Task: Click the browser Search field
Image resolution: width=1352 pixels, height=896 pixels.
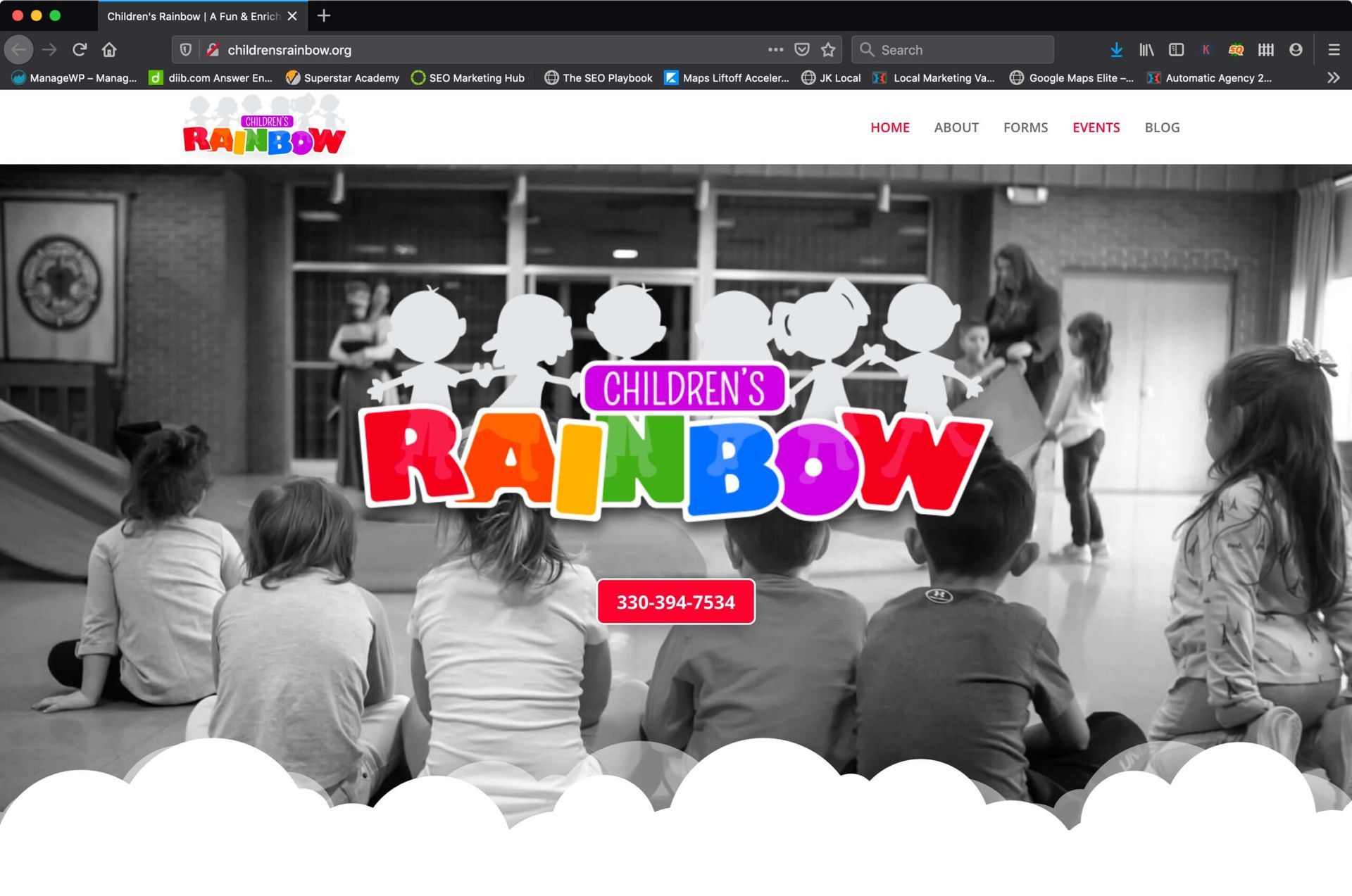Action: 953,50
